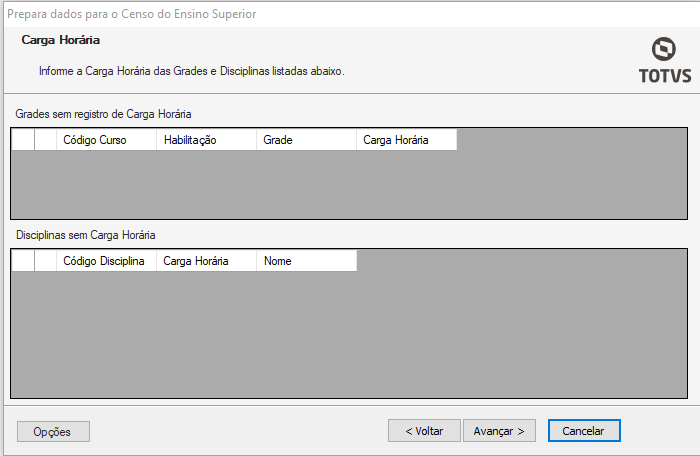Viewport: 700px width, 456px height.
Task: Select the Habilitação column header
Action: pos(206,140)
